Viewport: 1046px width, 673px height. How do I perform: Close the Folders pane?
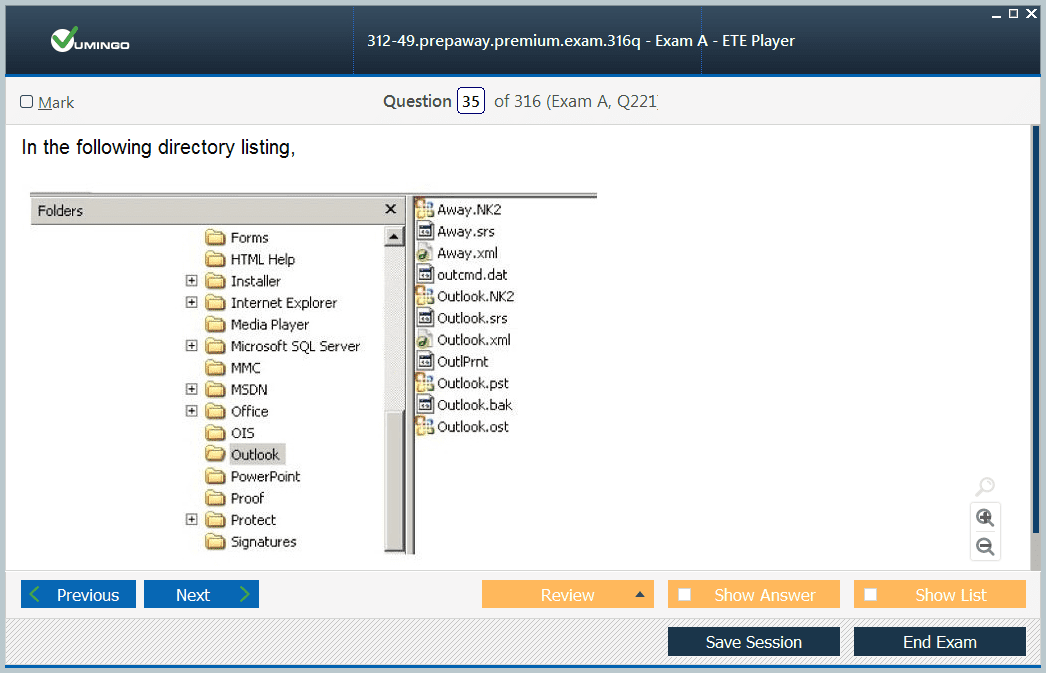coord(391,209)
